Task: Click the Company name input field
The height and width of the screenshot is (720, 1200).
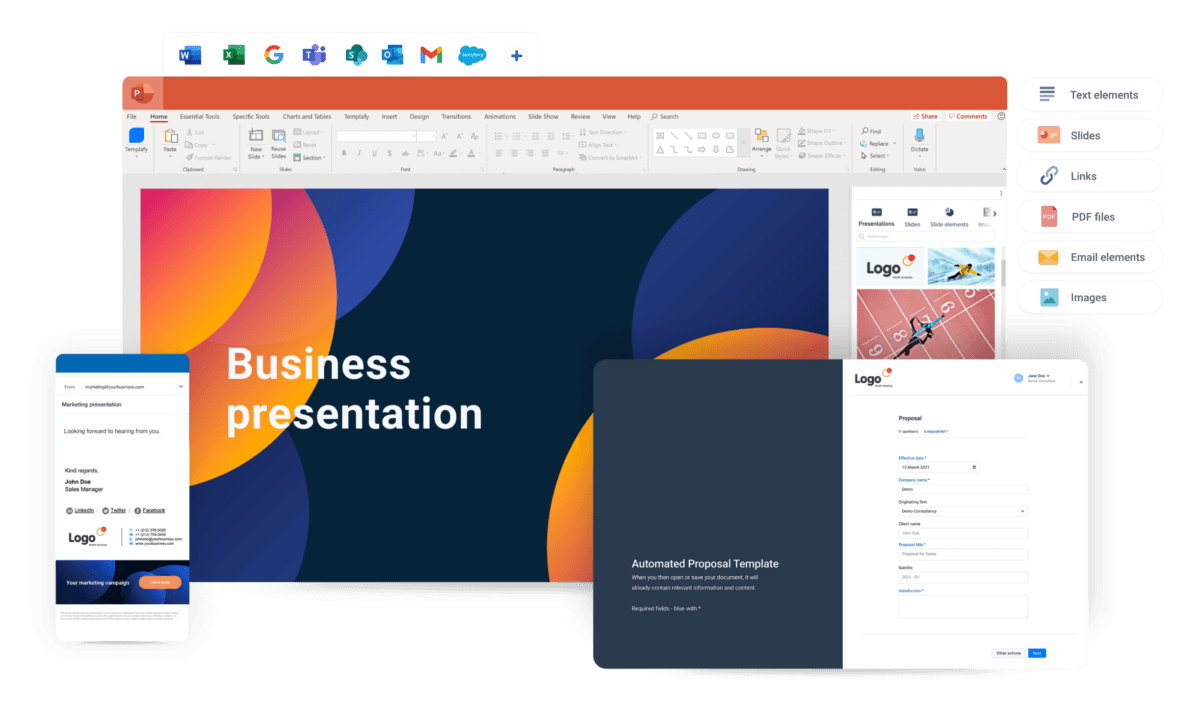Action: (x=963, y=489)
